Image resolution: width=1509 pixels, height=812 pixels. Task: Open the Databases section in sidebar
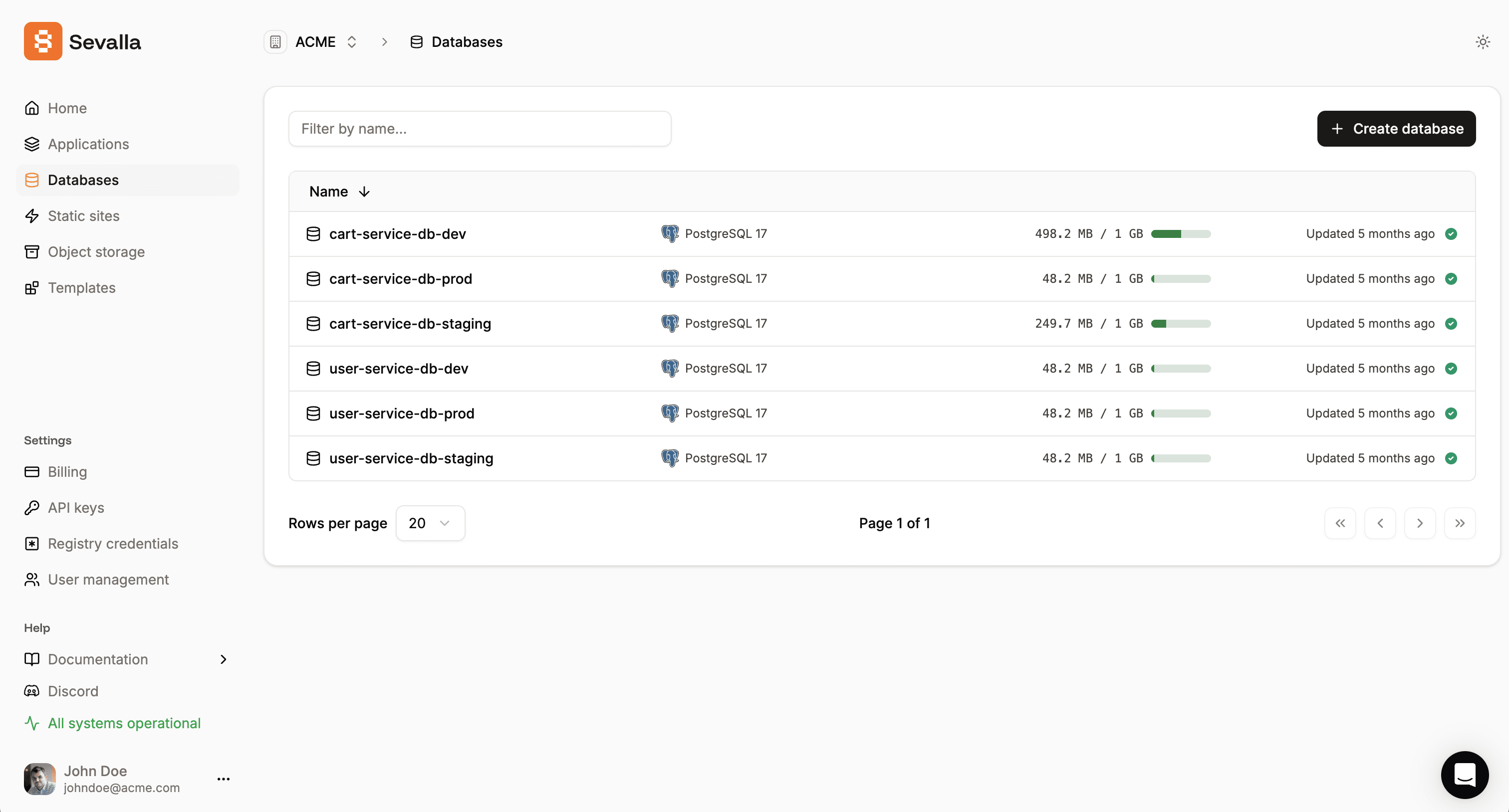click(x=83, y=180)
